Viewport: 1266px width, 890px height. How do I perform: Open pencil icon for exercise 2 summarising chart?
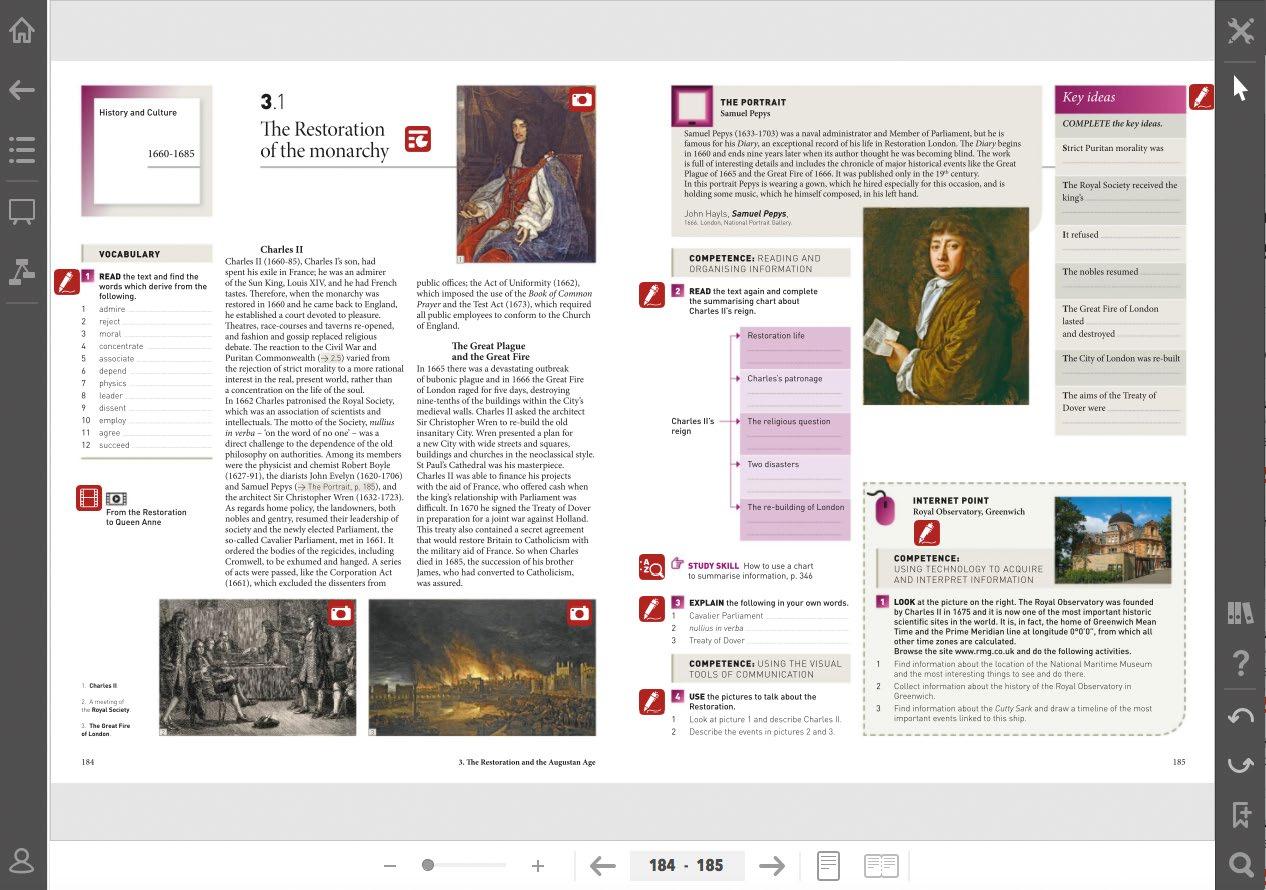pos(652,296)
